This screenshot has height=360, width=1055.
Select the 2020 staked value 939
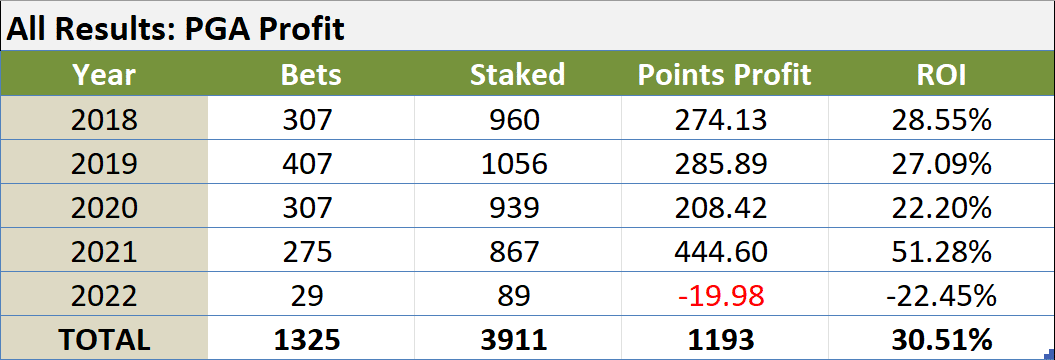point(517,207)
